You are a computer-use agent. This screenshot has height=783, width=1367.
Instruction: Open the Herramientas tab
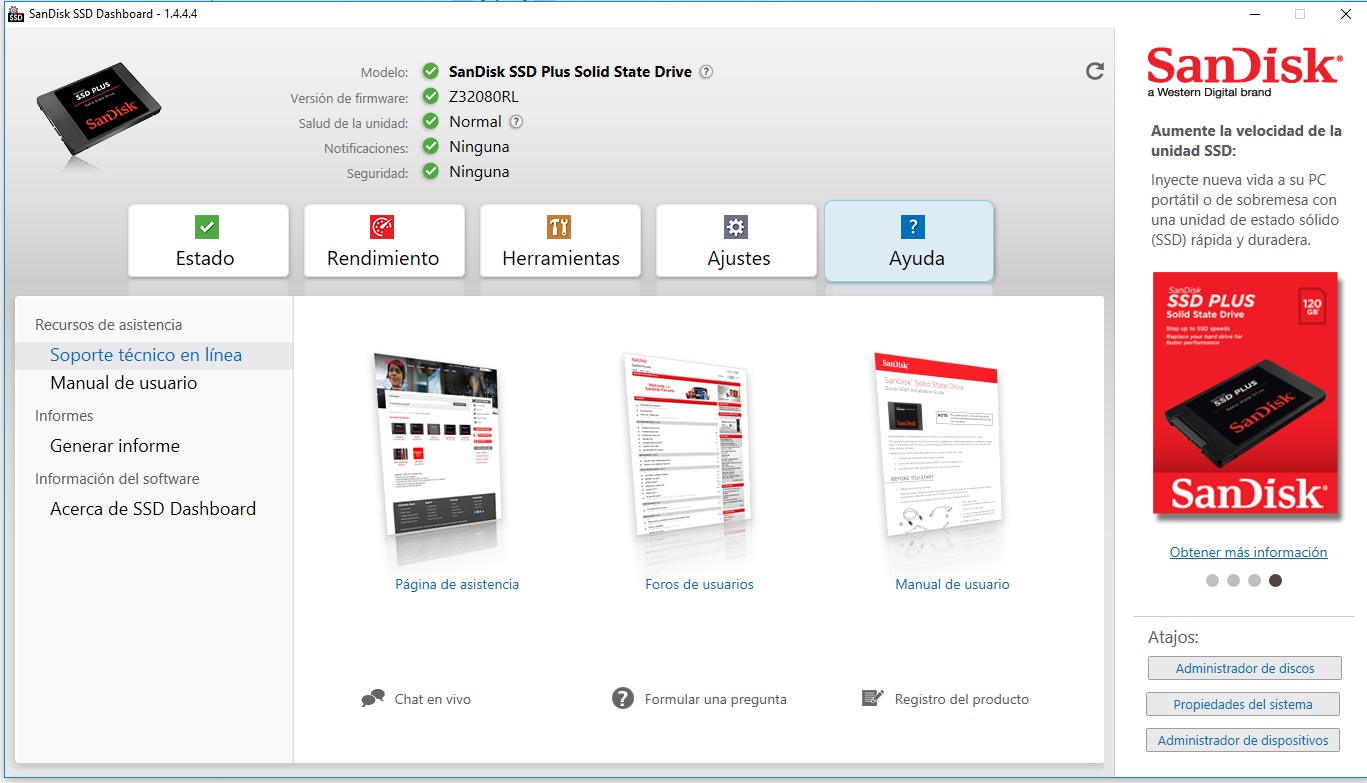tap(560, 241)
